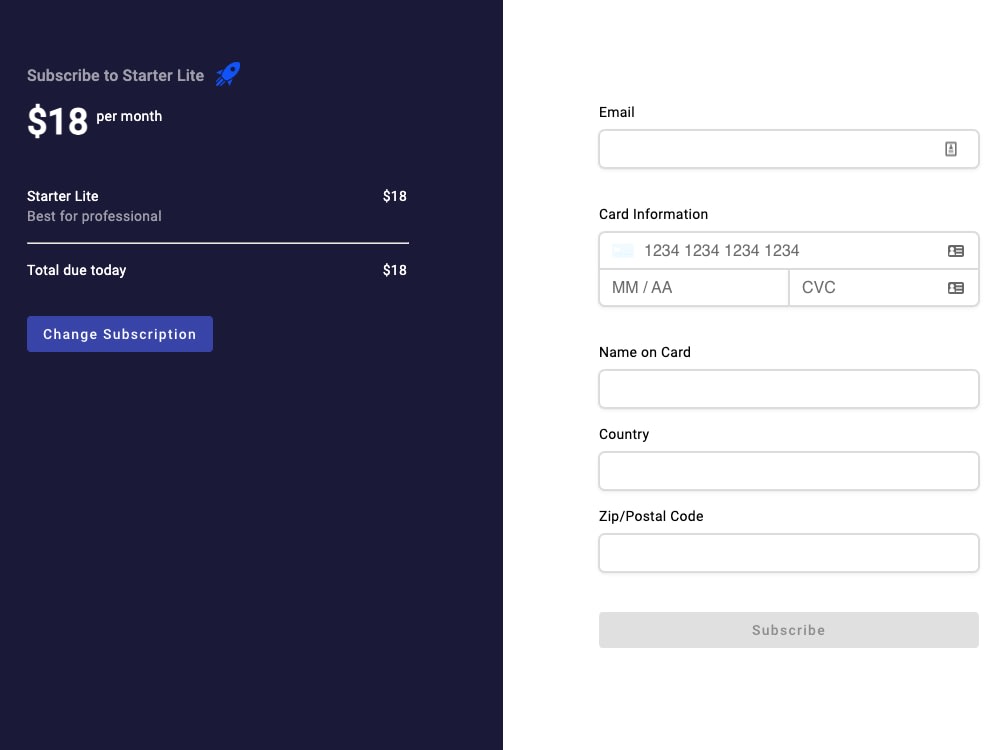Viewport: 1000px width, 750px height.
Task: Click 'Best for professional' description
Action: (x=94, y=216)
